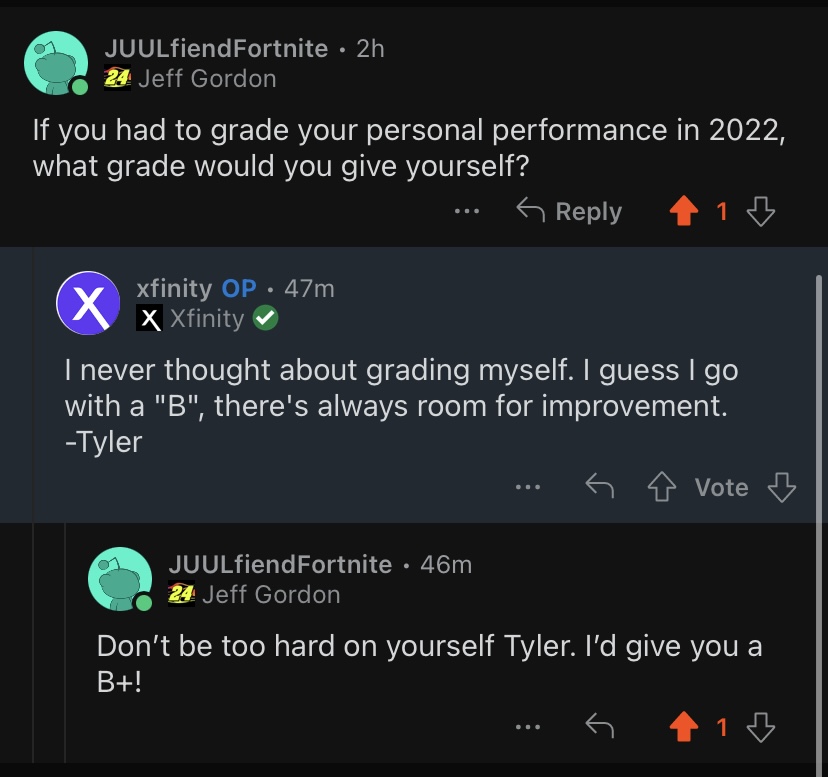This screenshot has width=828, height=777.
Task: Downvote the Xfinity OP comment
Action: (x=781, y=487)
